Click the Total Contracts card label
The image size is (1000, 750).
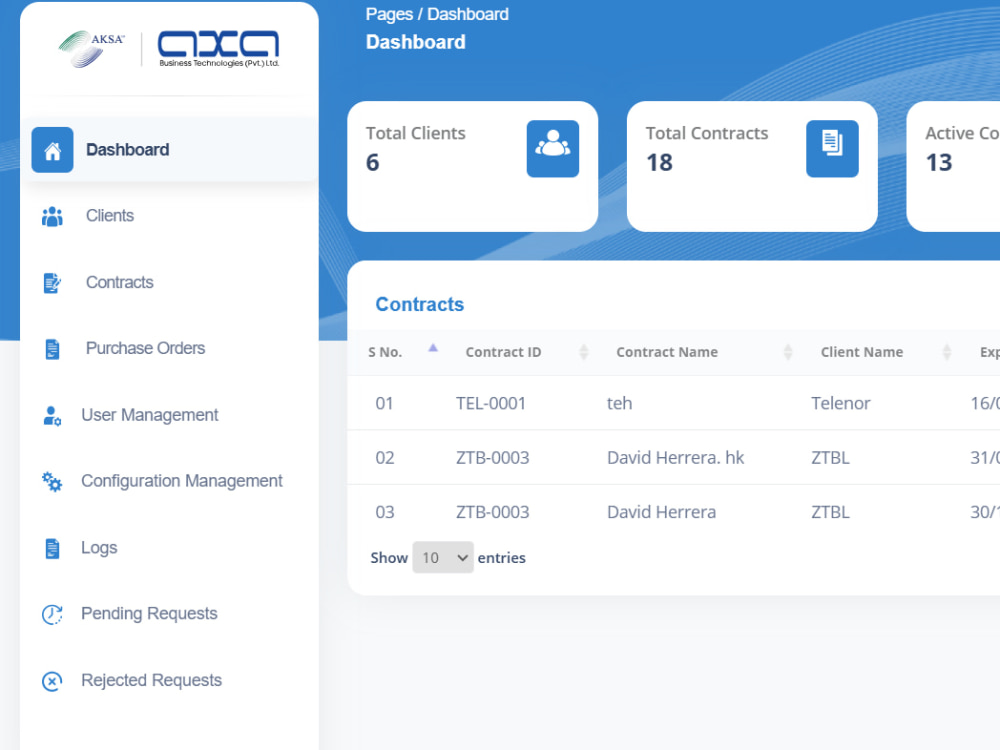point(707,133)
